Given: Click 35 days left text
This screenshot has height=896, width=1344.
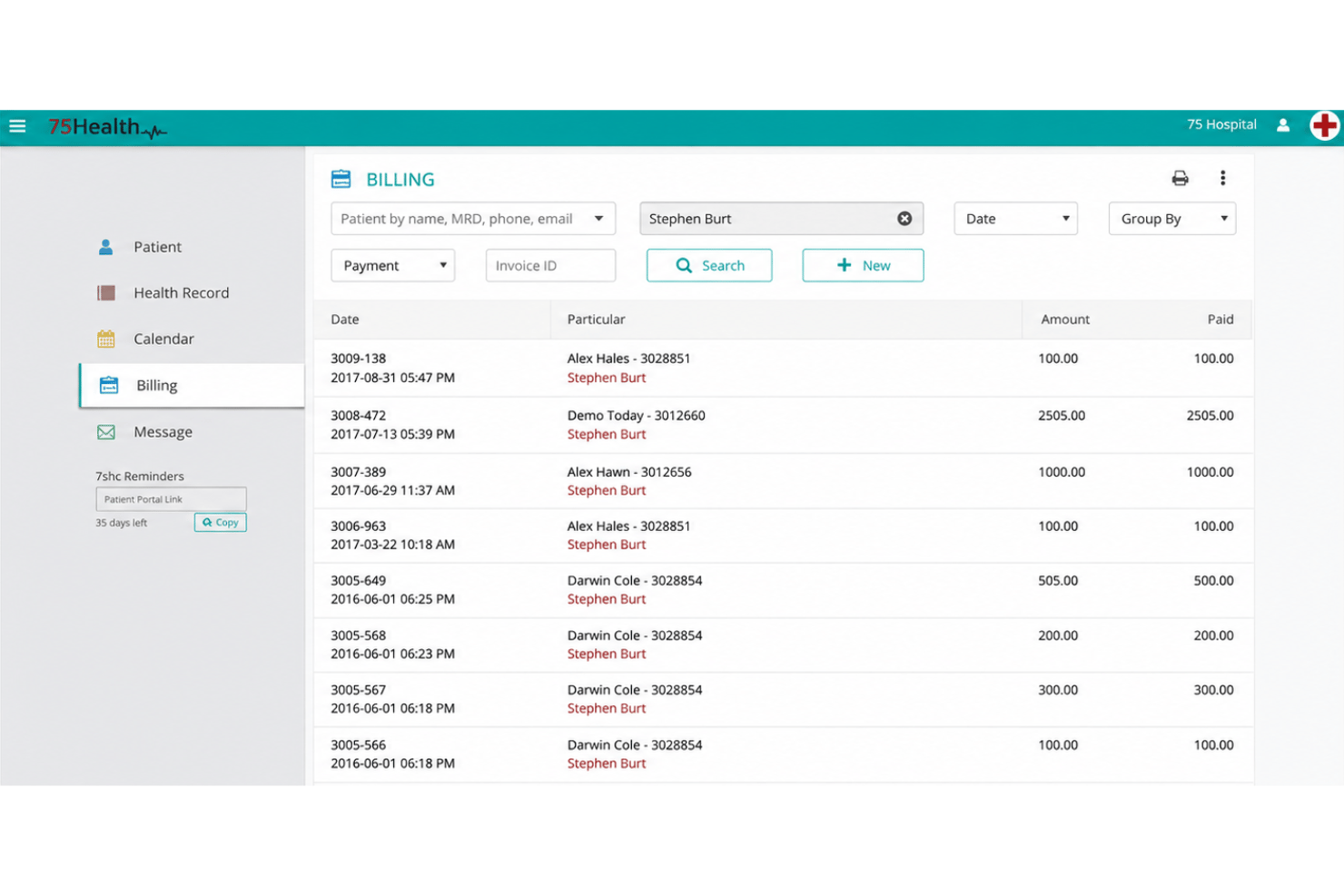Looking at the screenshot, I should pos(121,523).
